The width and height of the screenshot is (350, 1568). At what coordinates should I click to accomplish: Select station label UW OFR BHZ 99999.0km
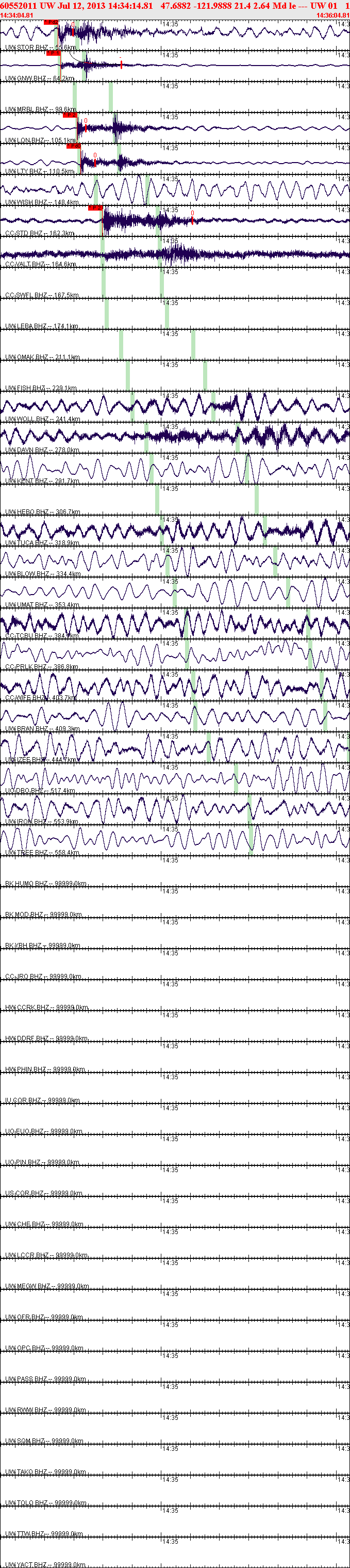click(44, 1318)
